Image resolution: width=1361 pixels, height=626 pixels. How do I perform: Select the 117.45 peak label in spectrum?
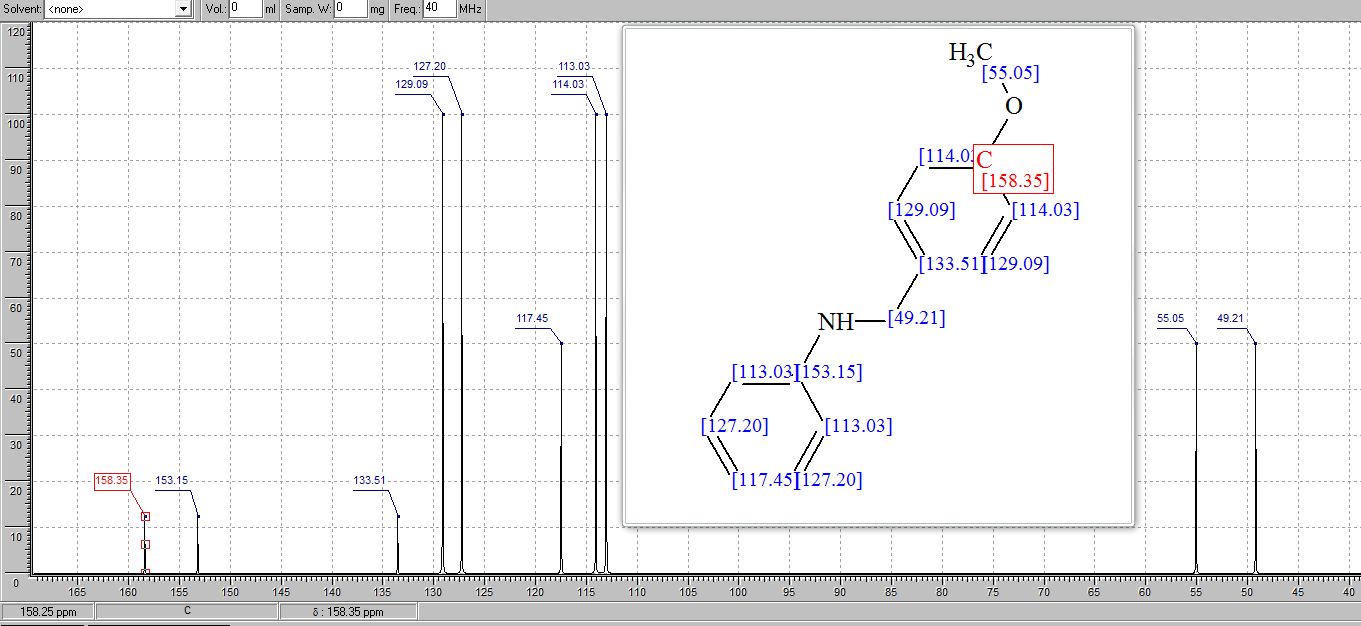[532, 319]
